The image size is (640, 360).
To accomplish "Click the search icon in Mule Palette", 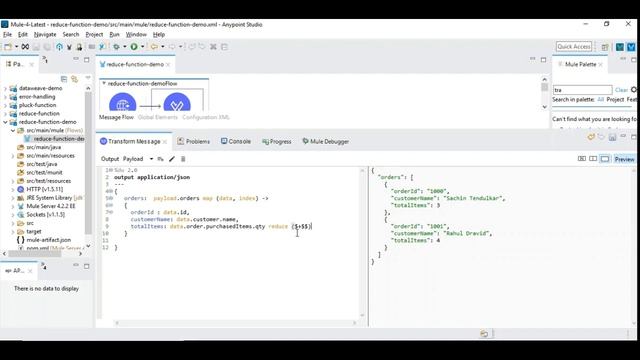I will (634, 90).
